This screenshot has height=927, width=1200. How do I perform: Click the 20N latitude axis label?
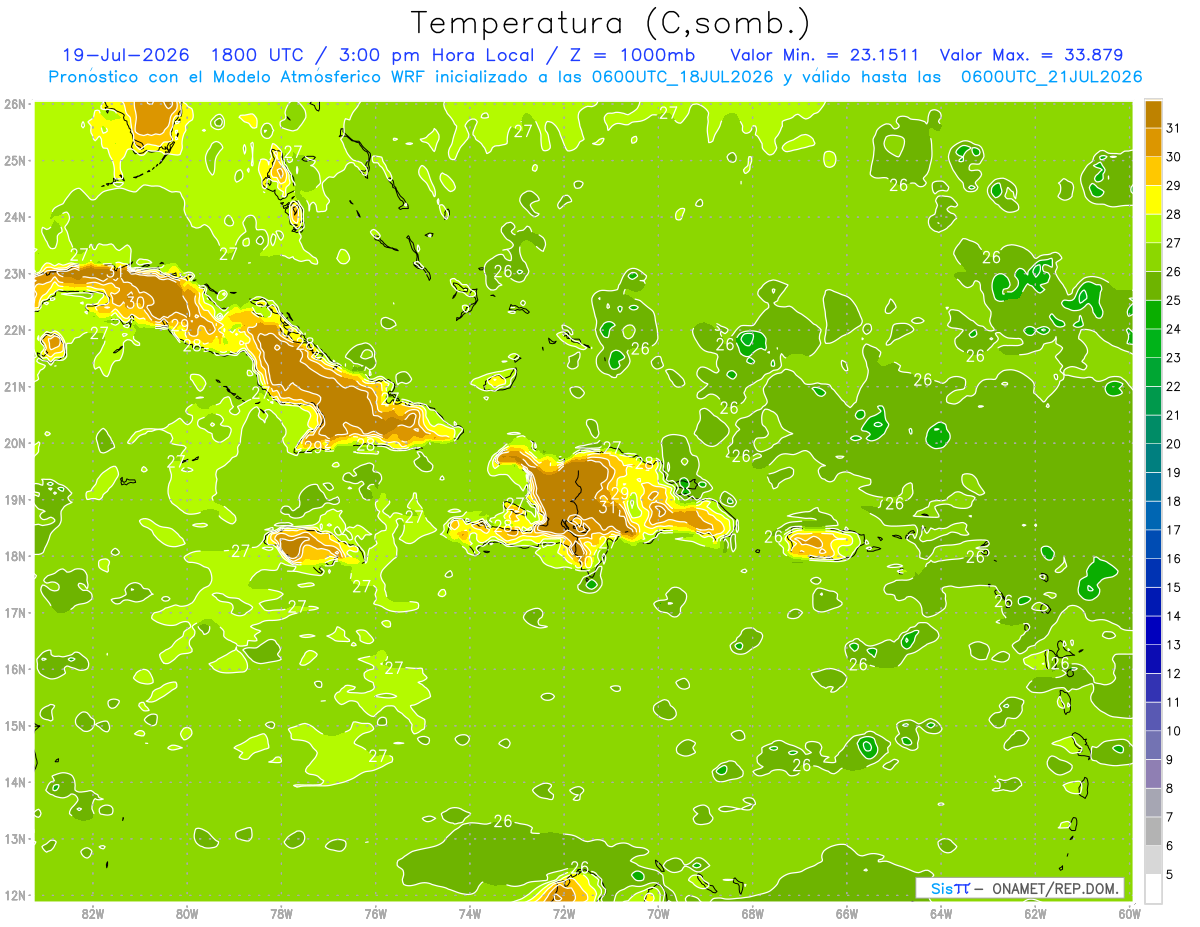[x=15, y=443]
